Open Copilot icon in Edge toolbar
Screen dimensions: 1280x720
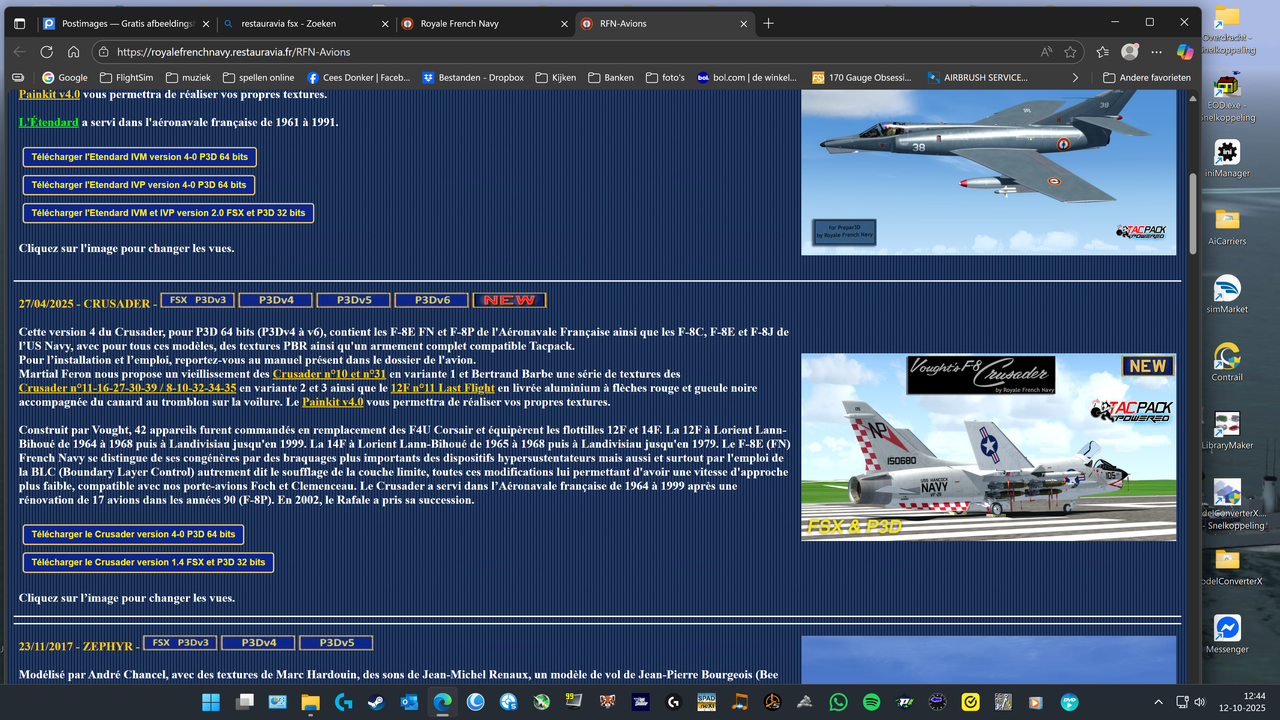[x=1184, y=51]
